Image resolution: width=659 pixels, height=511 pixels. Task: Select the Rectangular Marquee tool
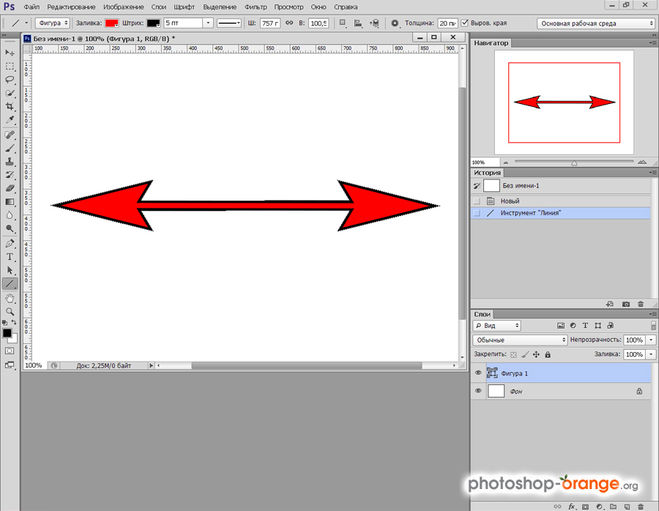[10, 66]
